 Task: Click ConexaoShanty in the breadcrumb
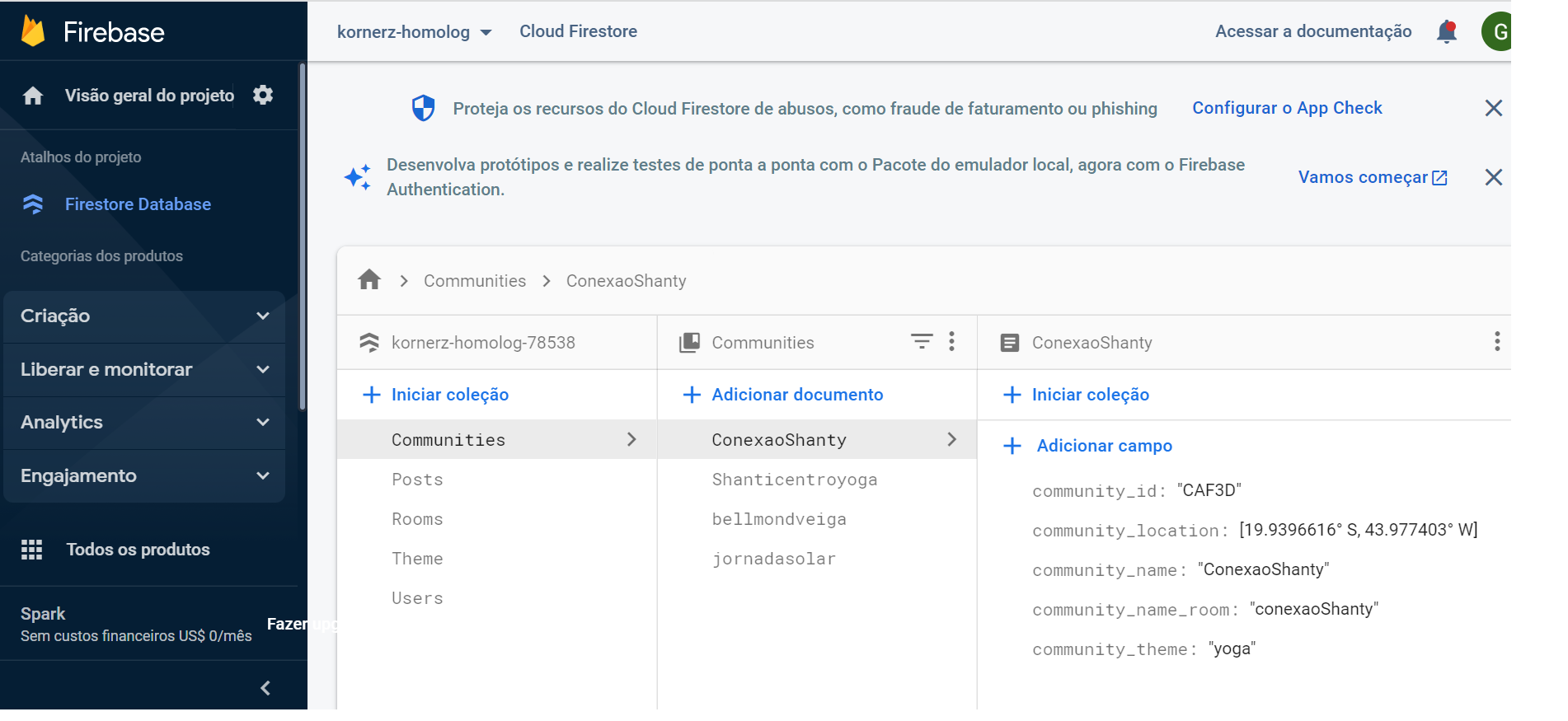[x=626, y=281]
